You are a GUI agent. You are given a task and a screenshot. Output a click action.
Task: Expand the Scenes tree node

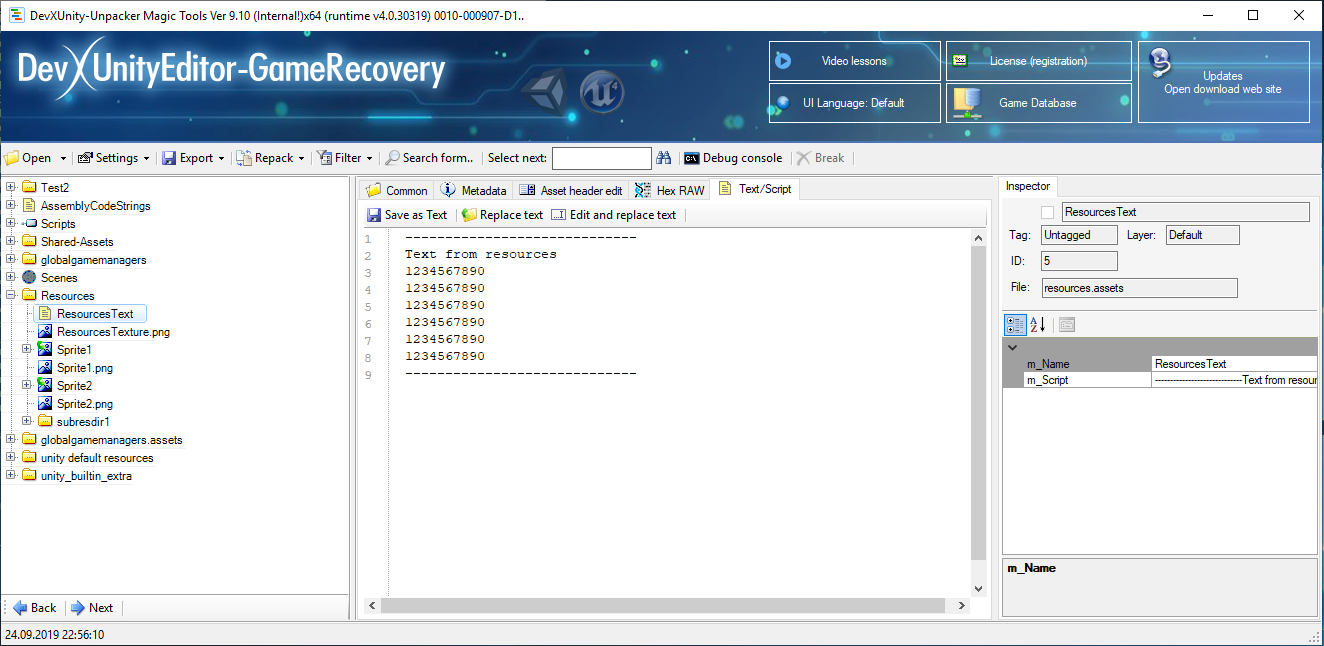click(x=11, y=277)
